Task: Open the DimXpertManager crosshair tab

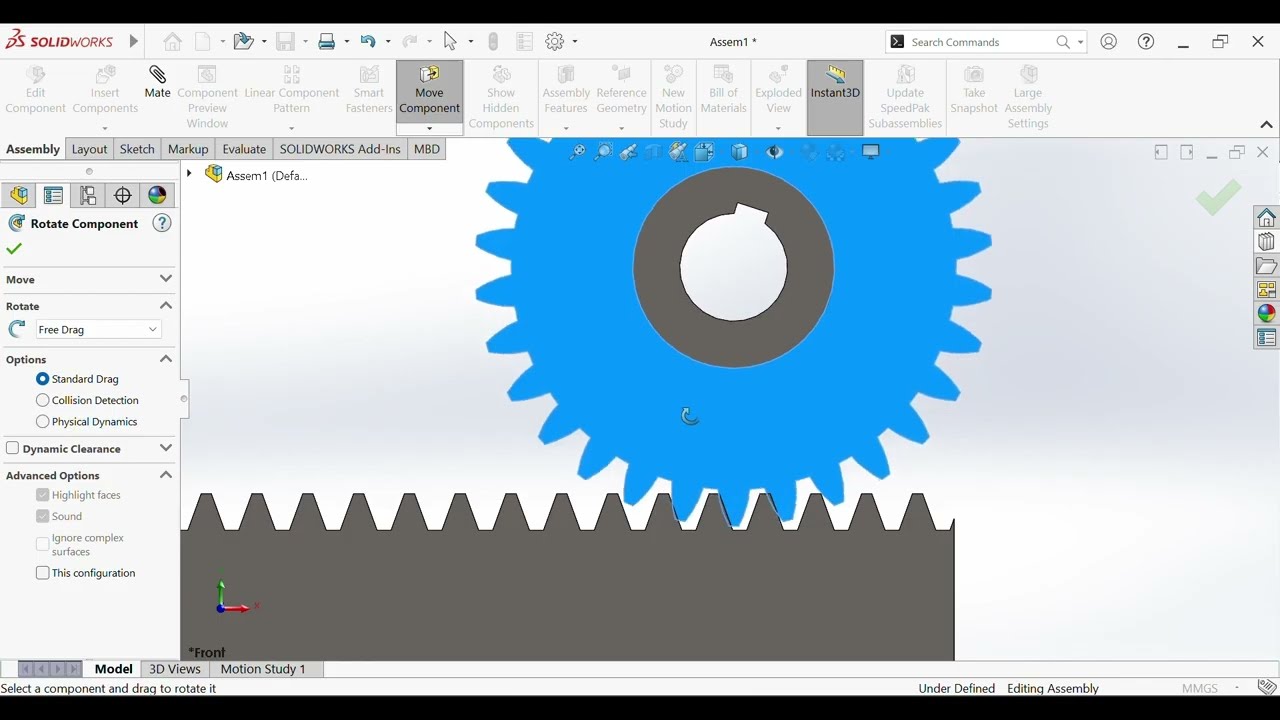Action: [123, 195]
